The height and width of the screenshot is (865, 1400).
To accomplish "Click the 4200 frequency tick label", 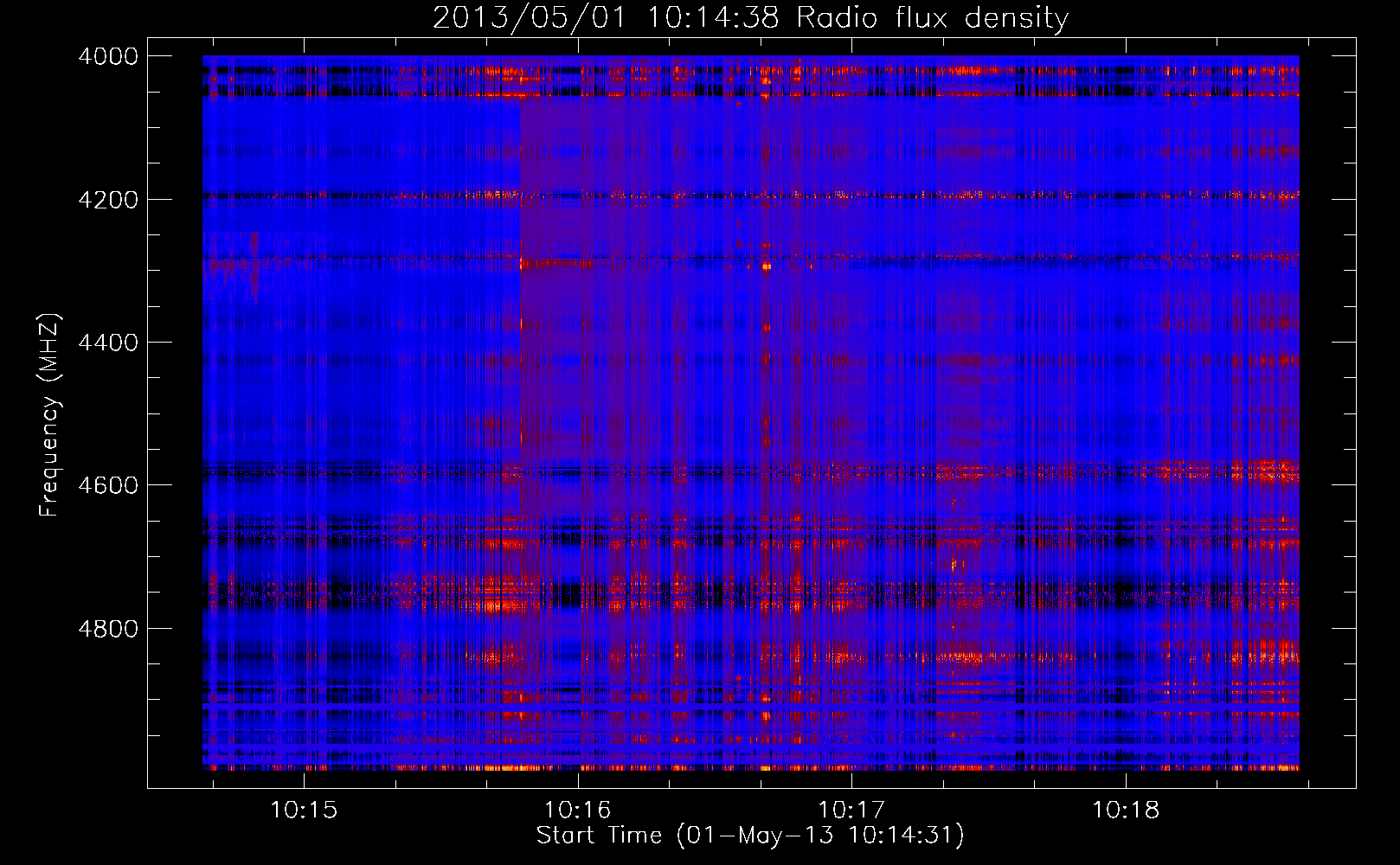I will [108, 200].
